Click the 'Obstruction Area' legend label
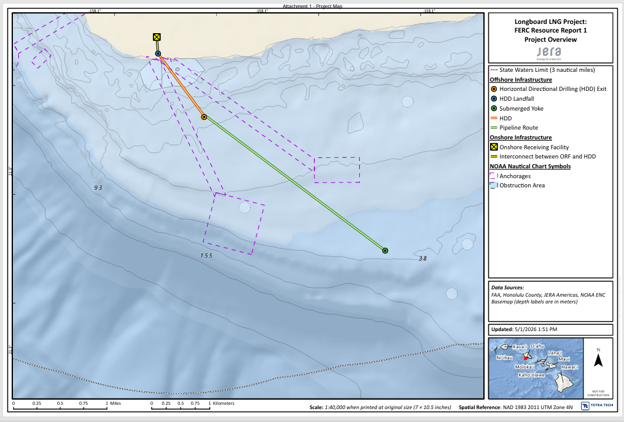 [522, 186]
